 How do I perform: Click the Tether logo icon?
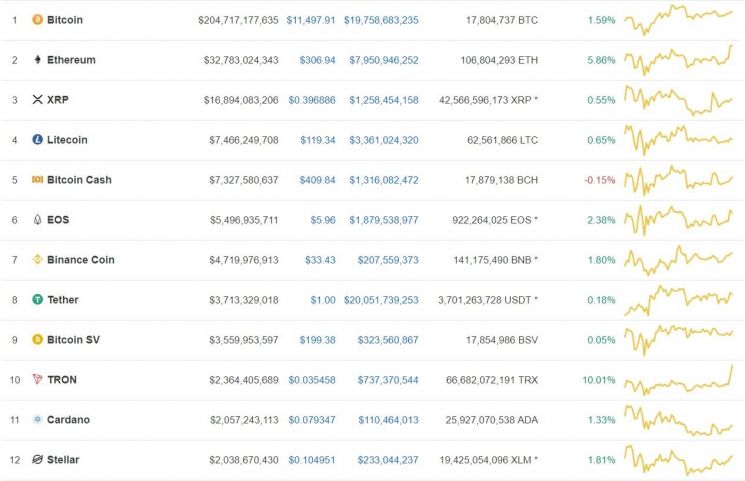pos(38,300)
